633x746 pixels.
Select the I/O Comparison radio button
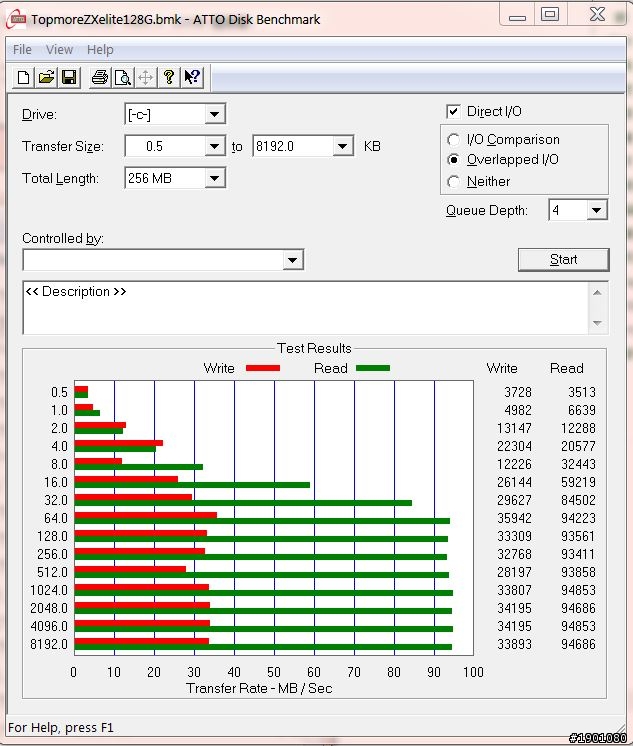click(x=453, y=139)
